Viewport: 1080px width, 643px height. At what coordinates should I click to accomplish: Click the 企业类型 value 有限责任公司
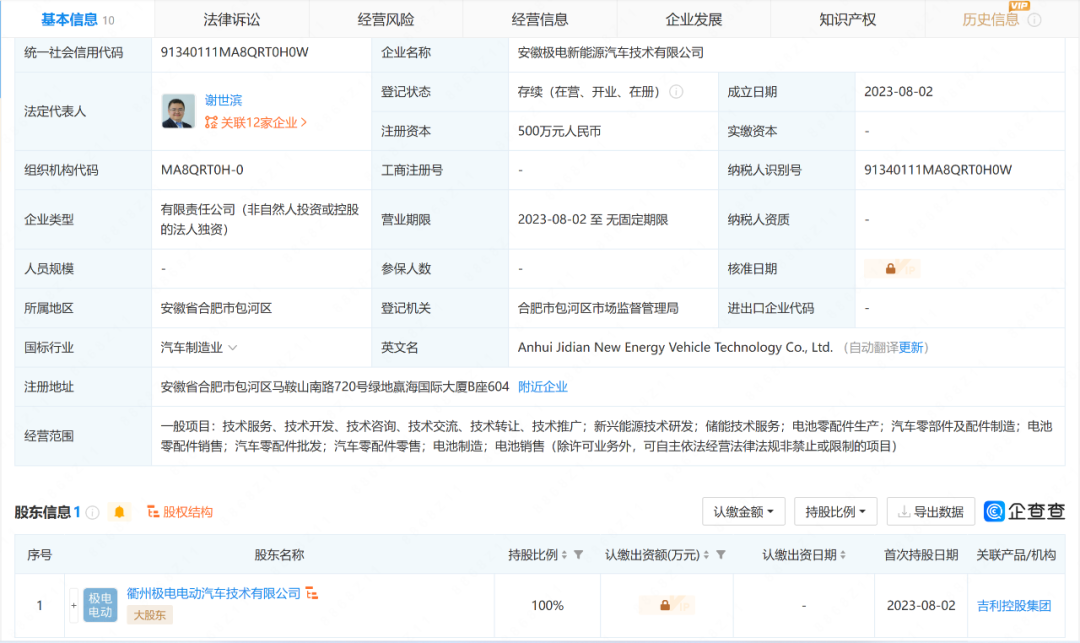260,220
